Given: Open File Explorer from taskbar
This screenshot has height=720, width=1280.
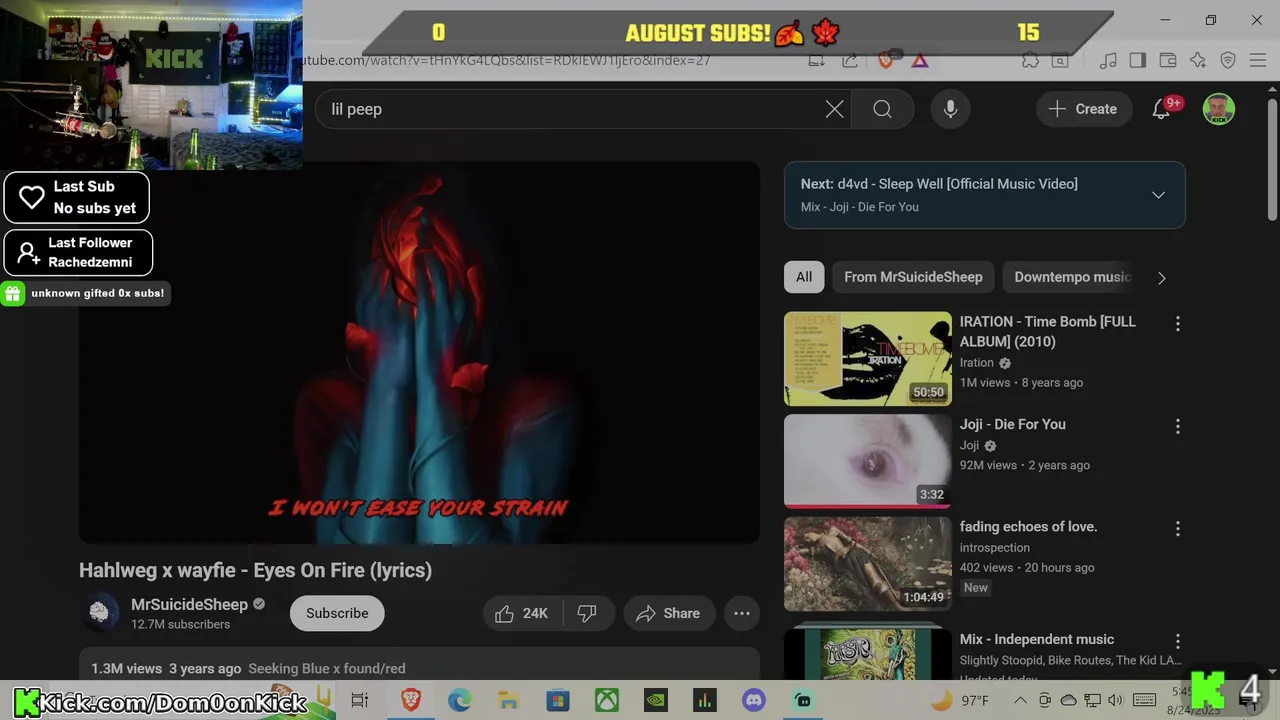Looking at the screenshot, I should [x=508, y=700].
